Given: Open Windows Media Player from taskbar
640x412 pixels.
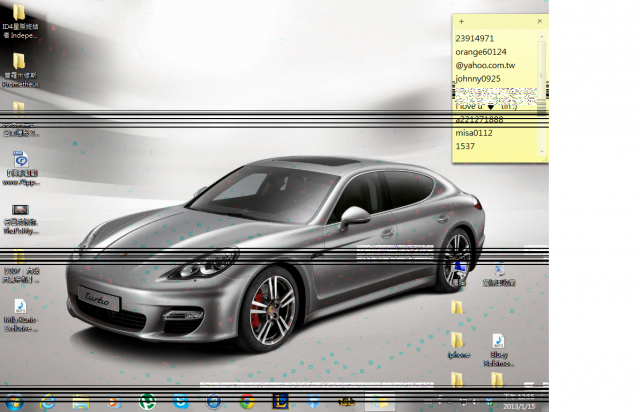Looking at the screenshot, I should [x=114, y=402].
